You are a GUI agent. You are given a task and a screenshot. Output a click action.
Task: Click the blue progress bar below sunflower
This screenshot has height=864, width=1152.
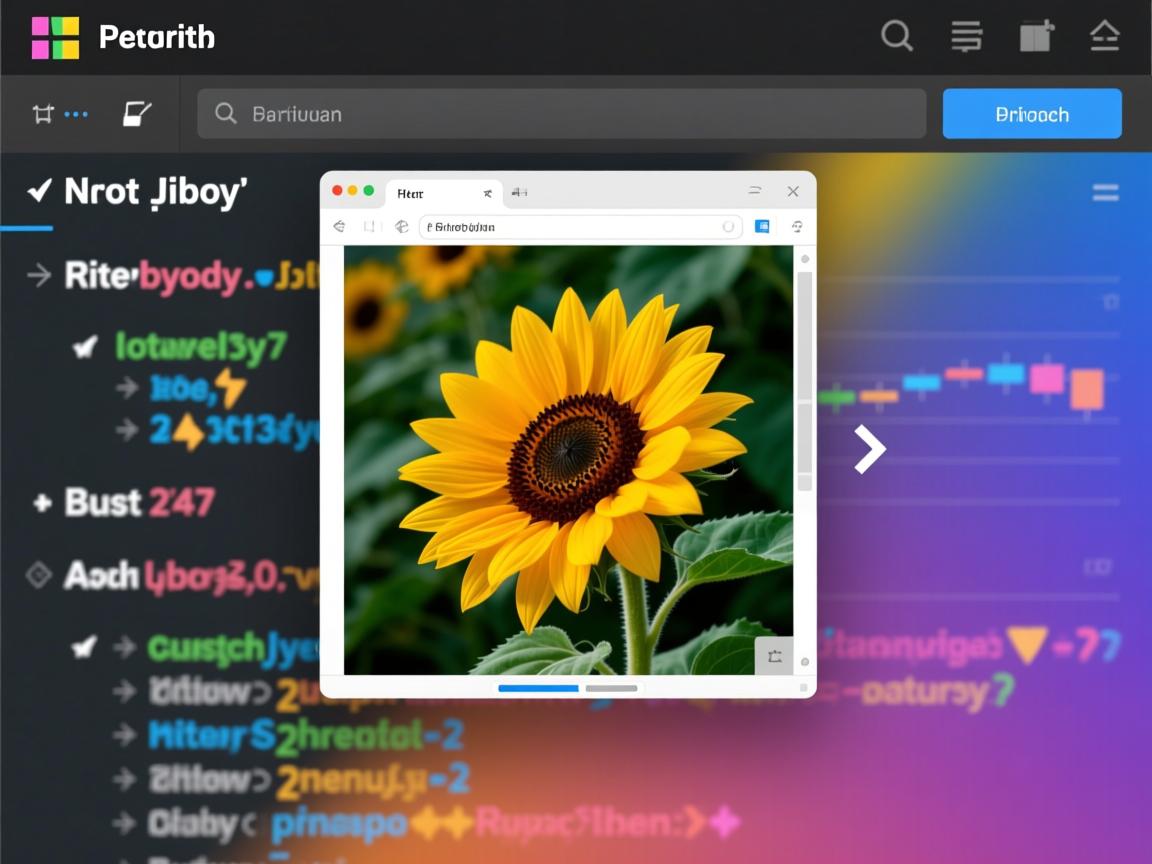(x=538, y=688)
